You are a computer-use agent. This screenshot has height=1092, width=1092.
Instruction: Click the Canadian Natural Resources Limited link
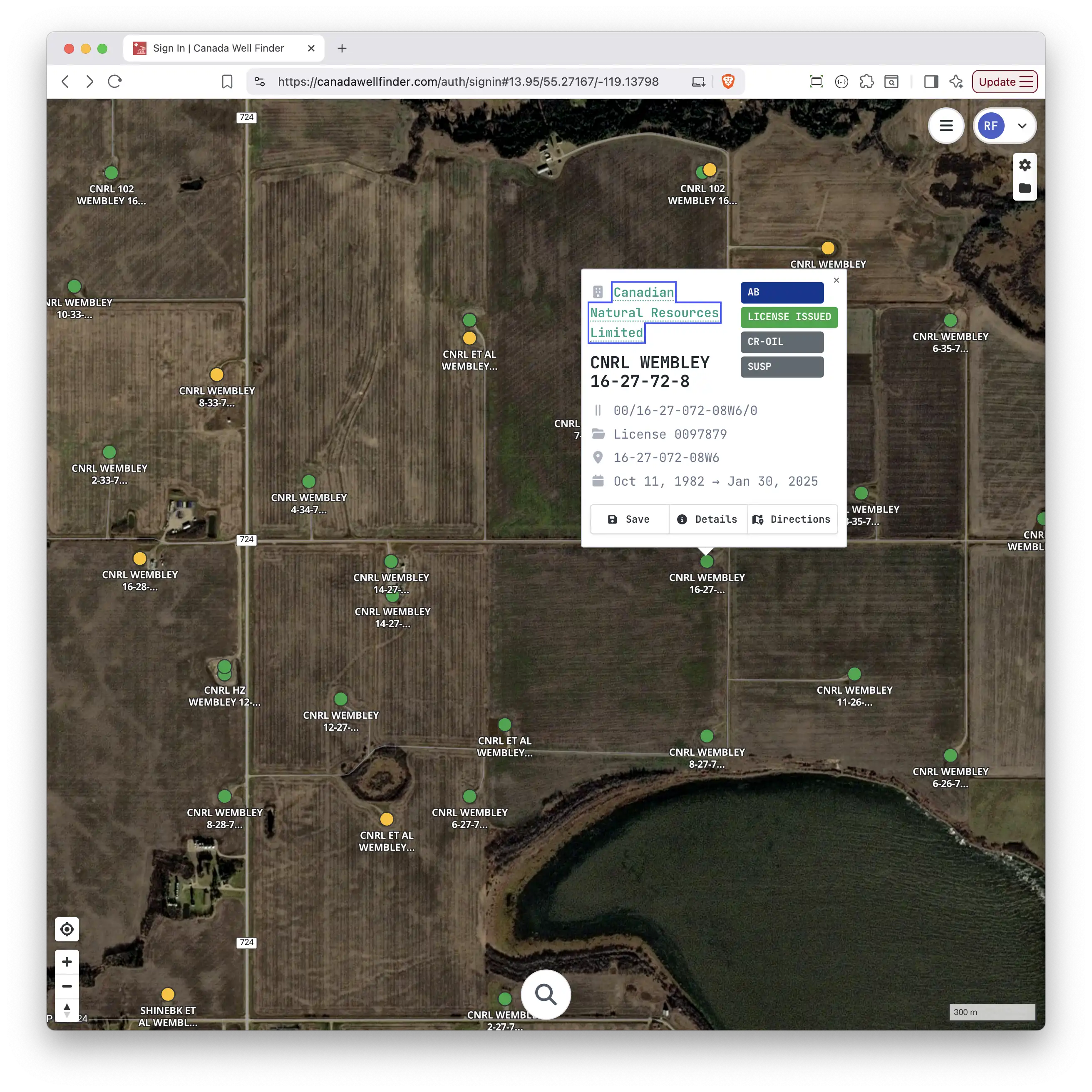(x=655, y=312)
